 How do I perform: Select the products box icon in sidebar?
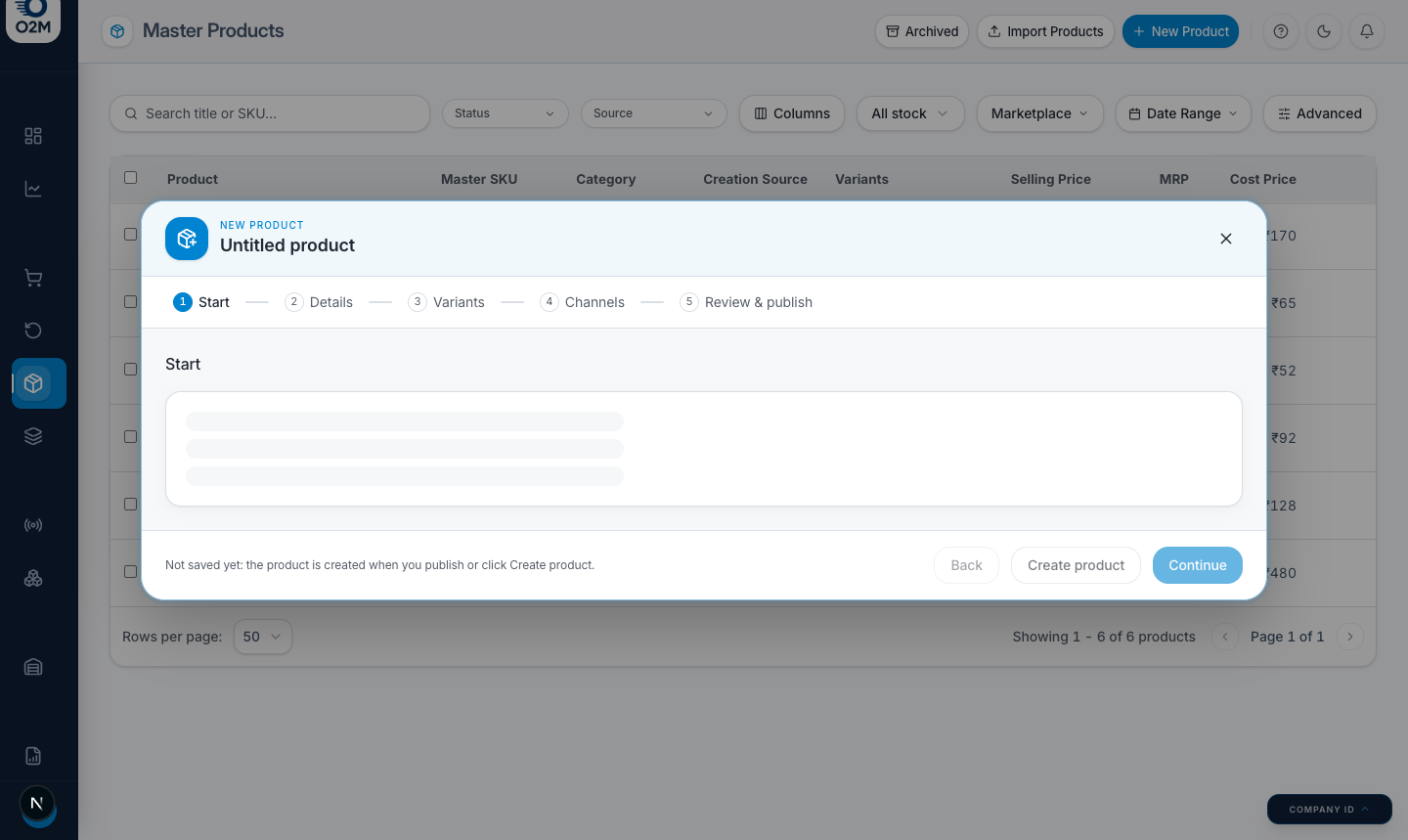tap(33, 383)
